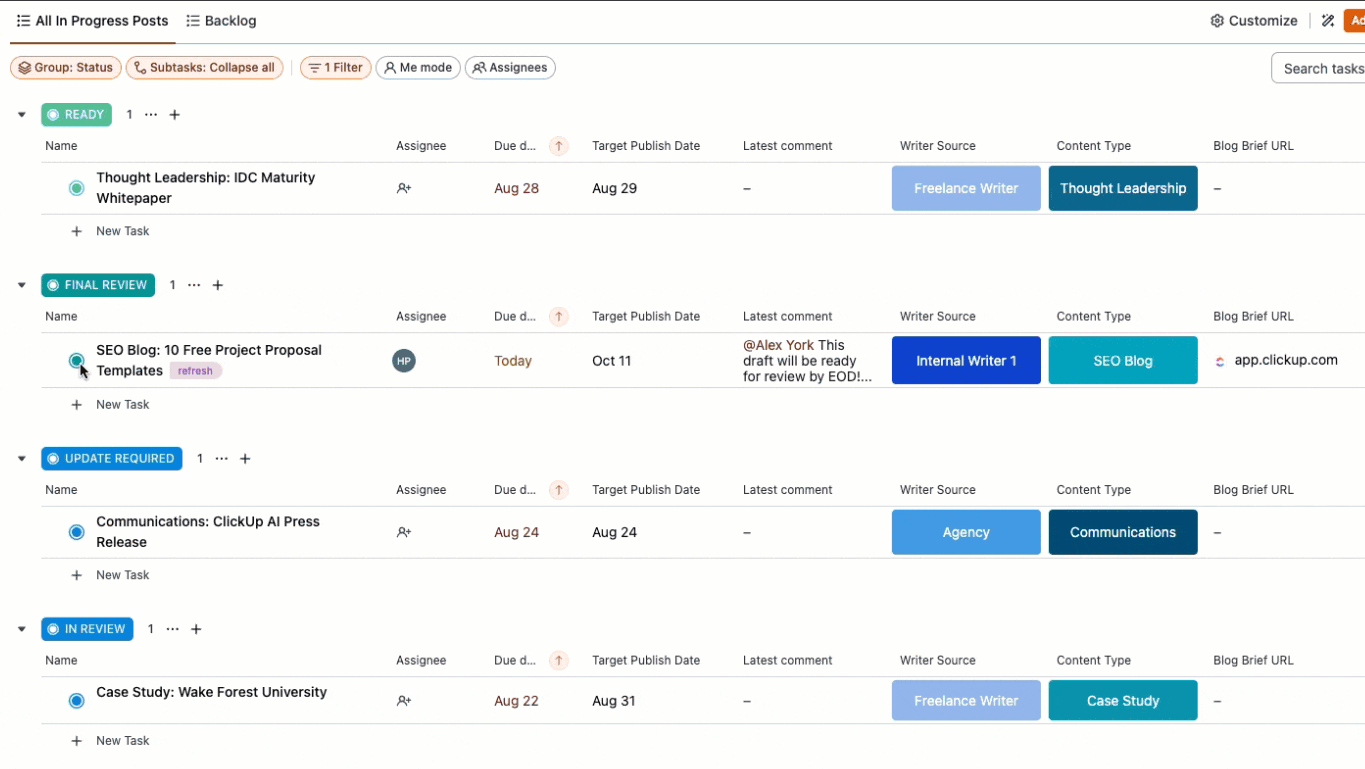1365x769 pixels.
Task: Click the Customize gear icon
Action: pos(1217,21)
